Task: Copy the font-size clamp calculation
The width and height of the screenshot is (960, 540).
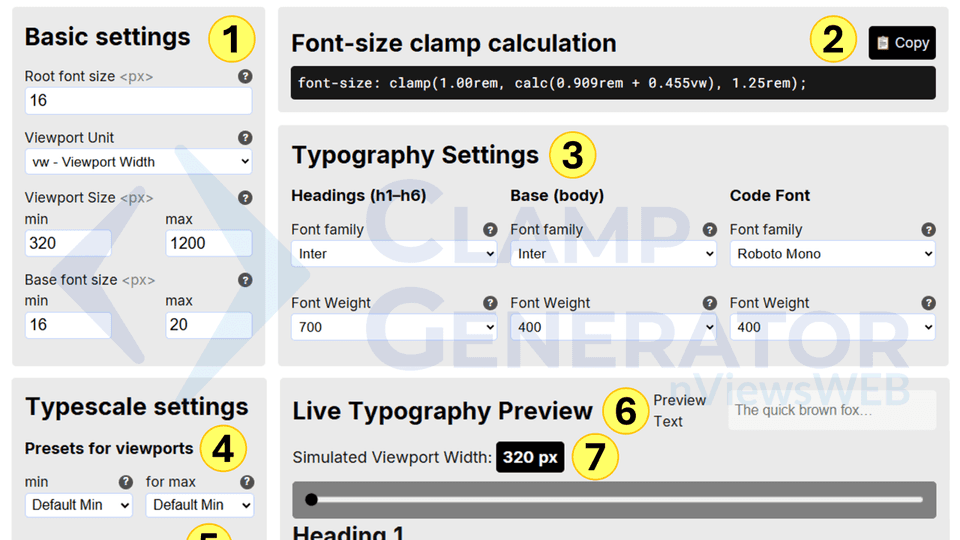Action: (x=902, y=43)
